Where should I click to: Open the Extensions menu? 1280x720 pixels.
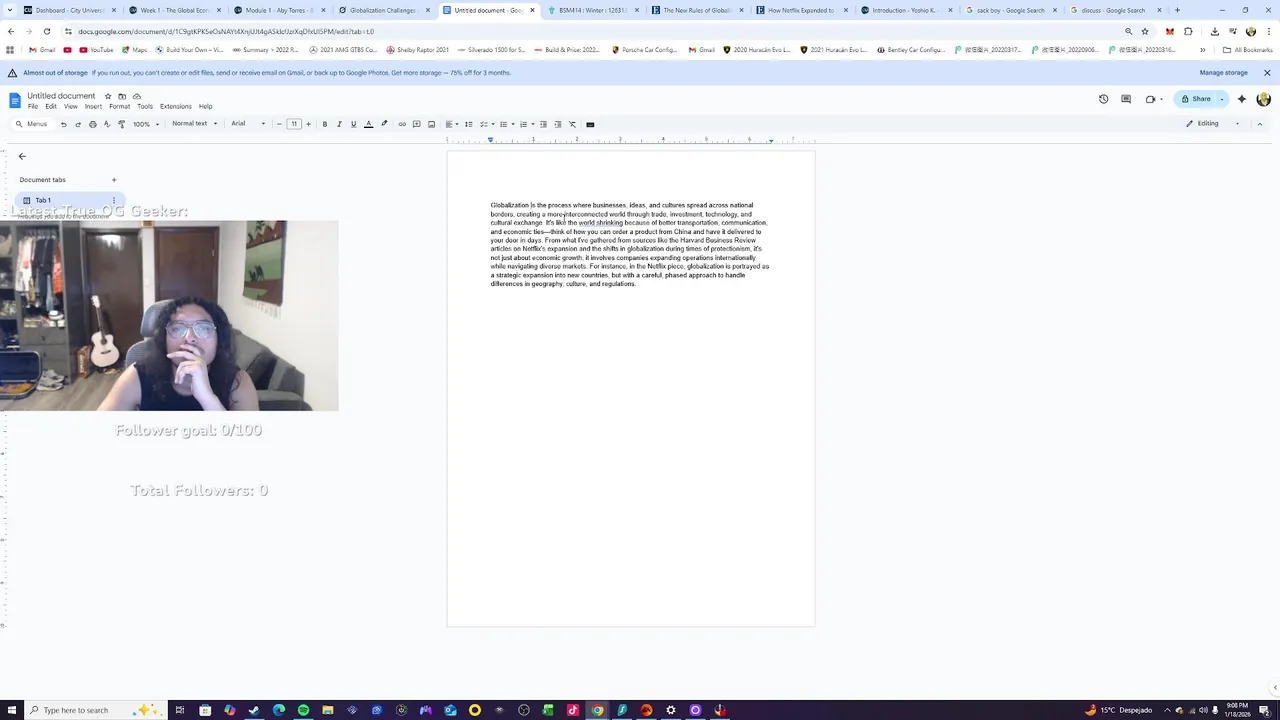coord(176,106)
